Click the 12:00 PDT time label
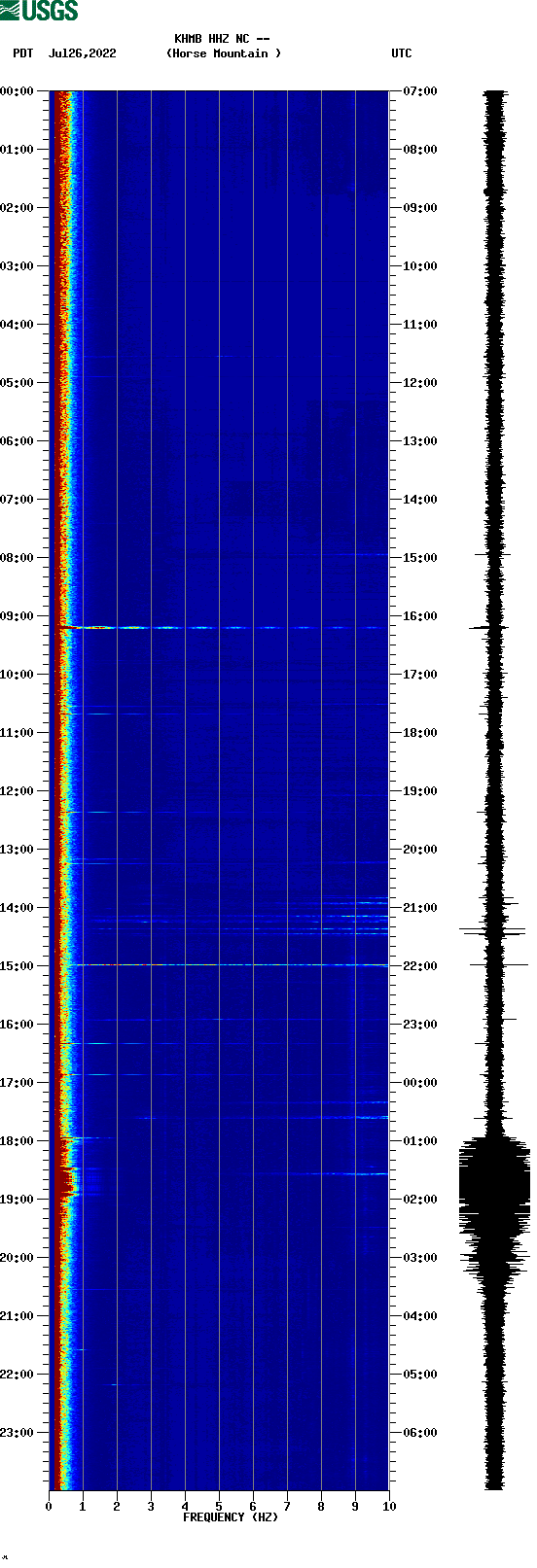Viewport: 537px width, 1568px height. pyautogui.click(x=17, y=791)
